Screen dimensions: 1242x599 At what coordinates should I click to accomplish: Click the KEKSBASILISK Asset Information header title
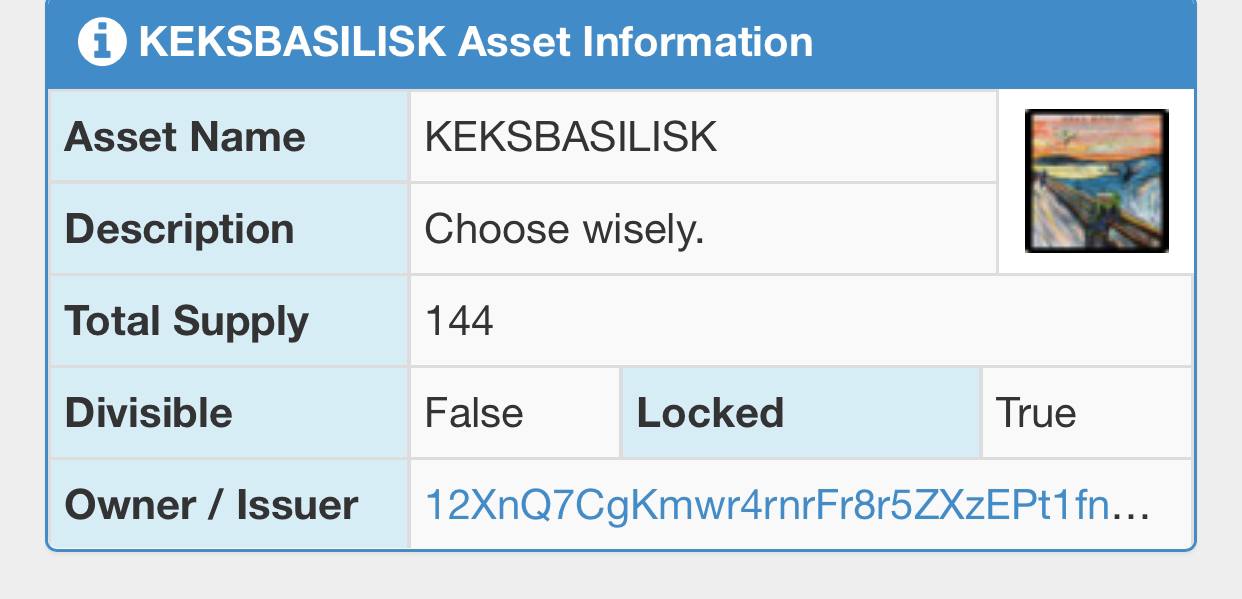click(476, 42)
